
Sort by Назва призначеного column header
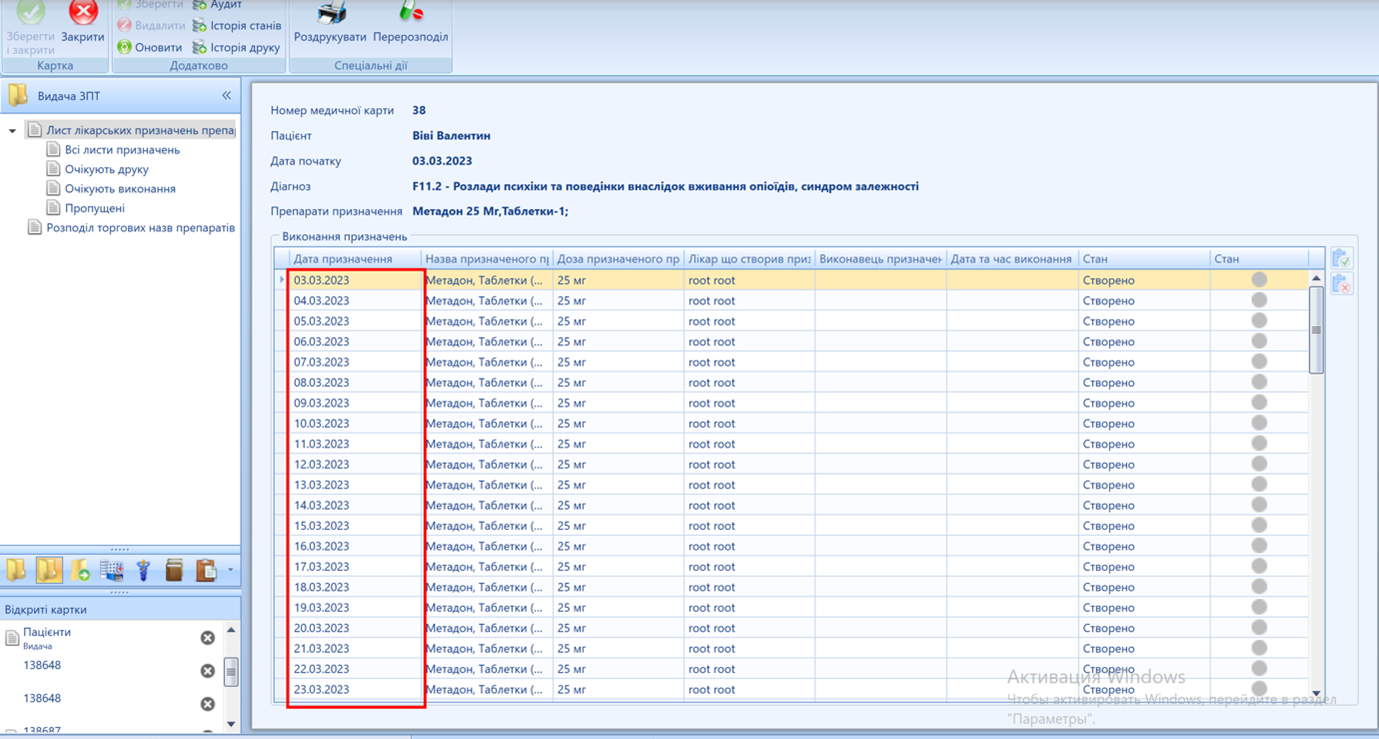pos(487,259)
